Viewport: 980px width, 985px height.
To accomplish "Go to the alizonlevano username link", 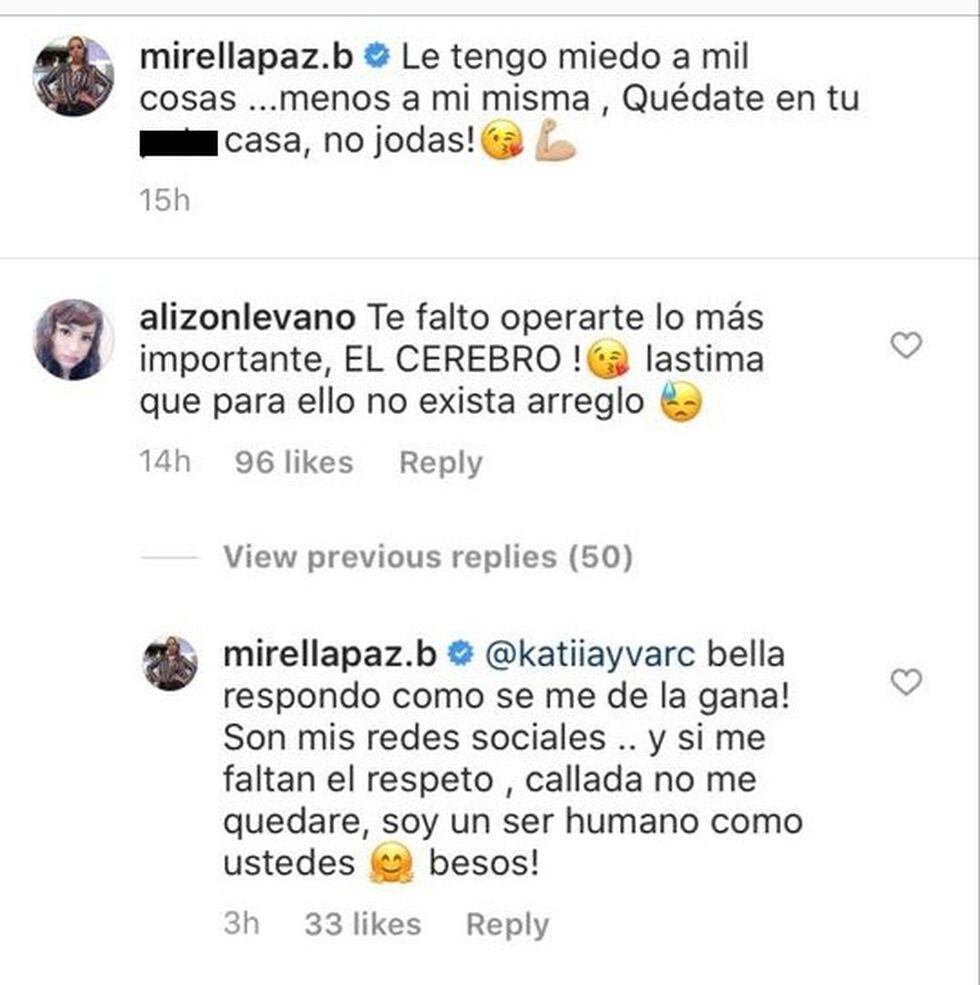I will [247, 318].
